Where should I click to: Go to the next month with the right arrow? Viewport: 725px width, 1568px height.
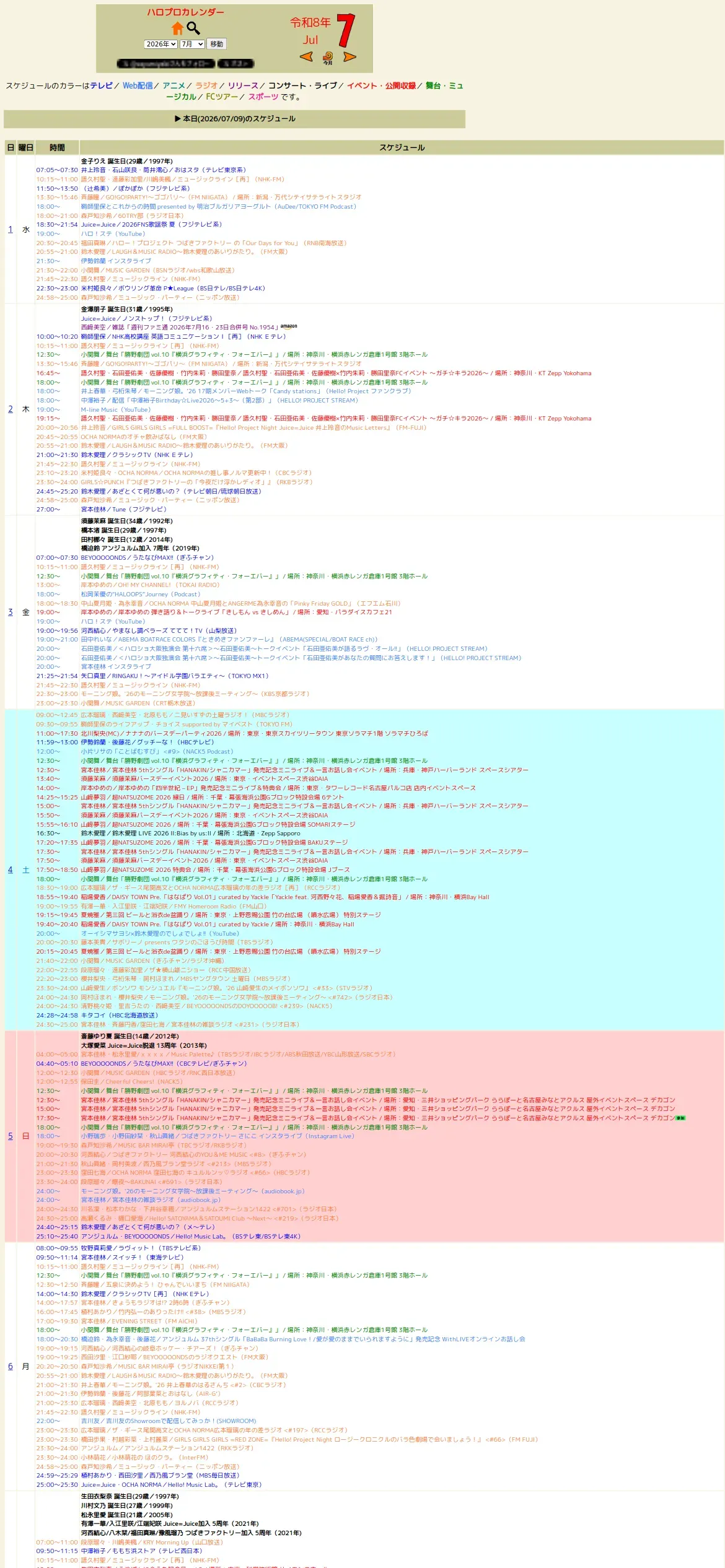[x=350, y=57]
